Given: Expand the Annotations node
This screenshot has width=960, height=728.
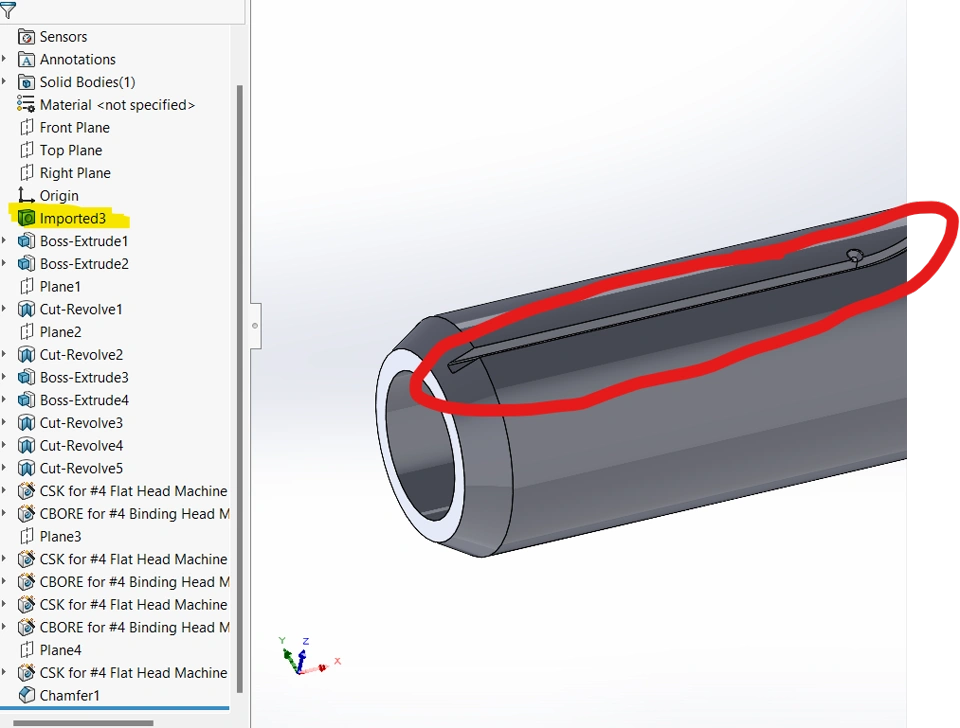Looking at the screenshot, I should click(4, 59).
